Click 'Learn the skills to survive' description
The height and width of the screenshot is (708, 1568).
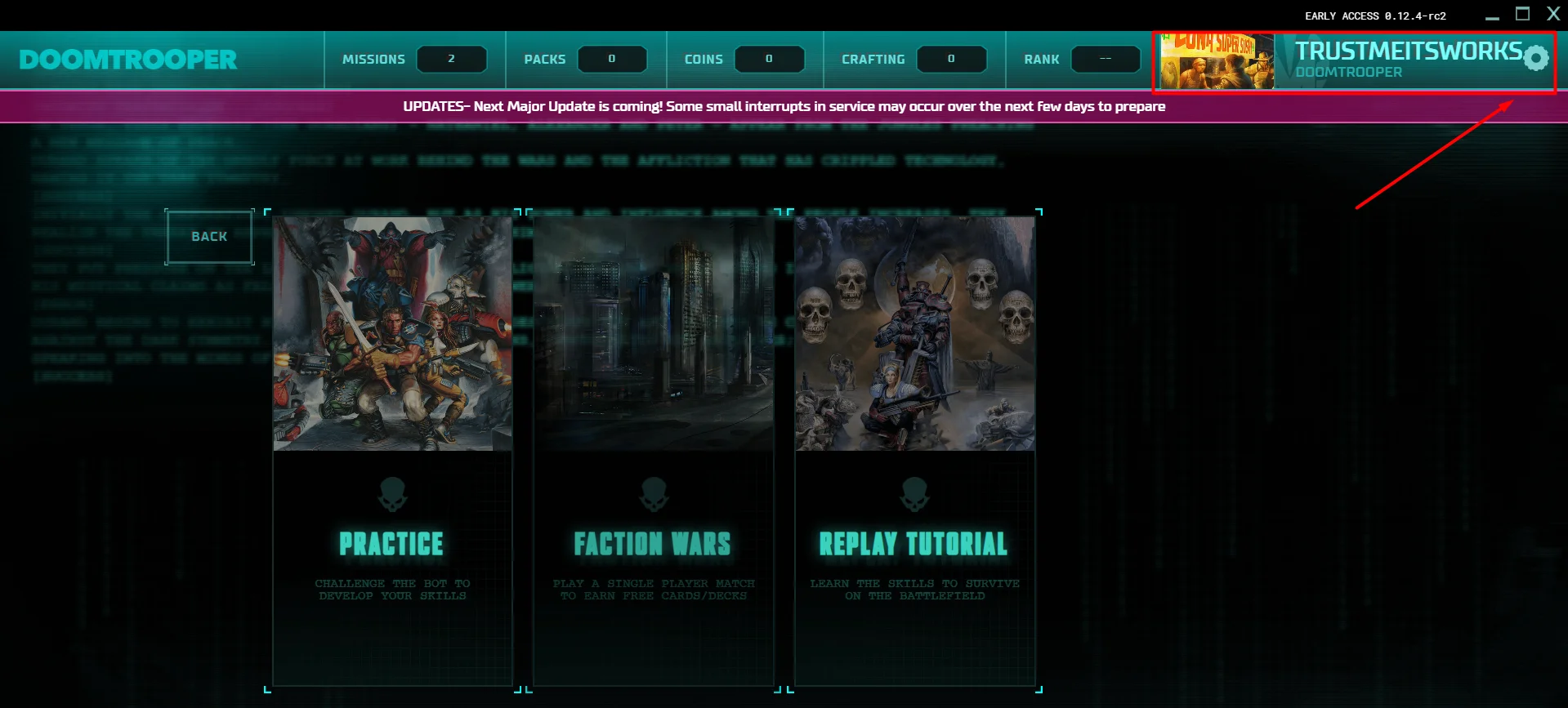coord(914,590)
